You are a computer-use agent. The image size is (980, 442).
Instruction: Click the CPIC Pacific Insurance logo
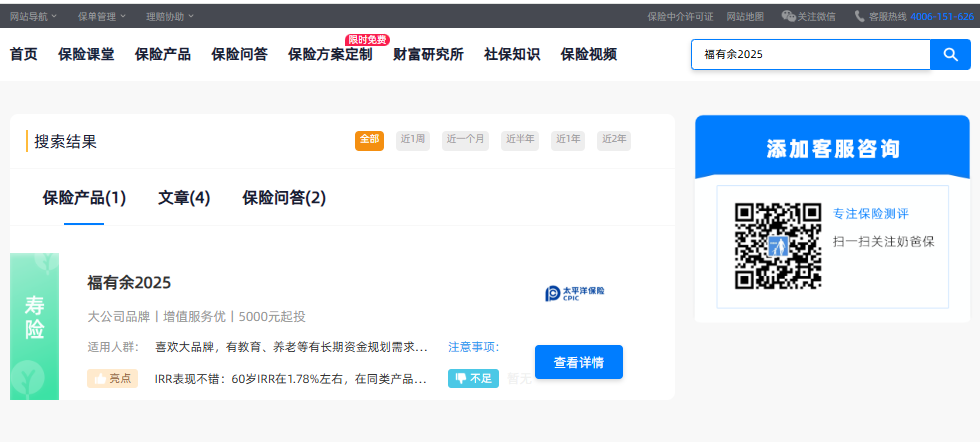(575, 293)
